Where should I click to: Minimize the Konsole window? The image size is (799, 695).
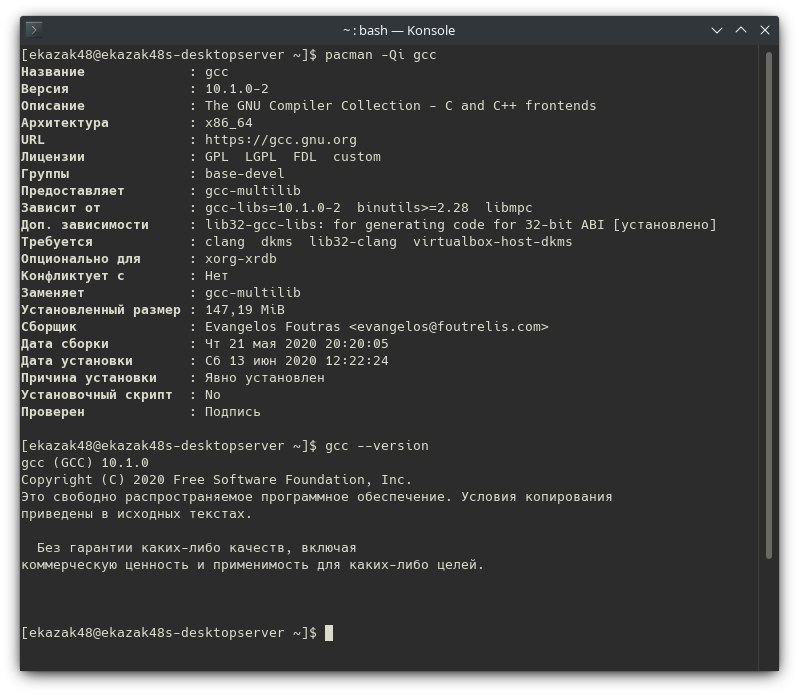click(x=716, y=31)
